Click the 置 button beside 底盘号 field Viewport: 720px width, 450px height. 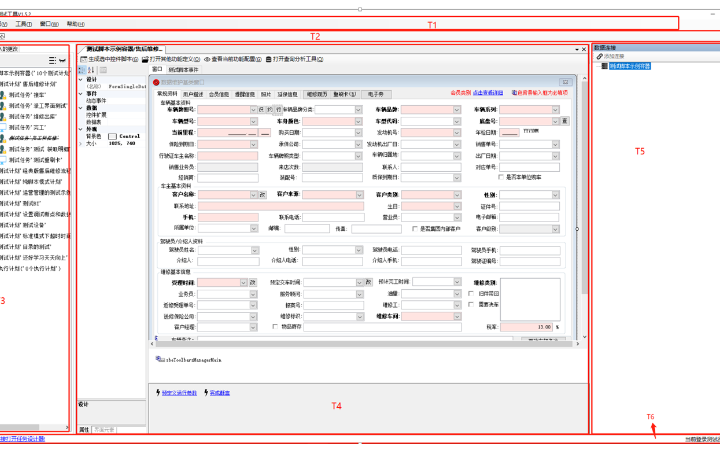(565, 121)
